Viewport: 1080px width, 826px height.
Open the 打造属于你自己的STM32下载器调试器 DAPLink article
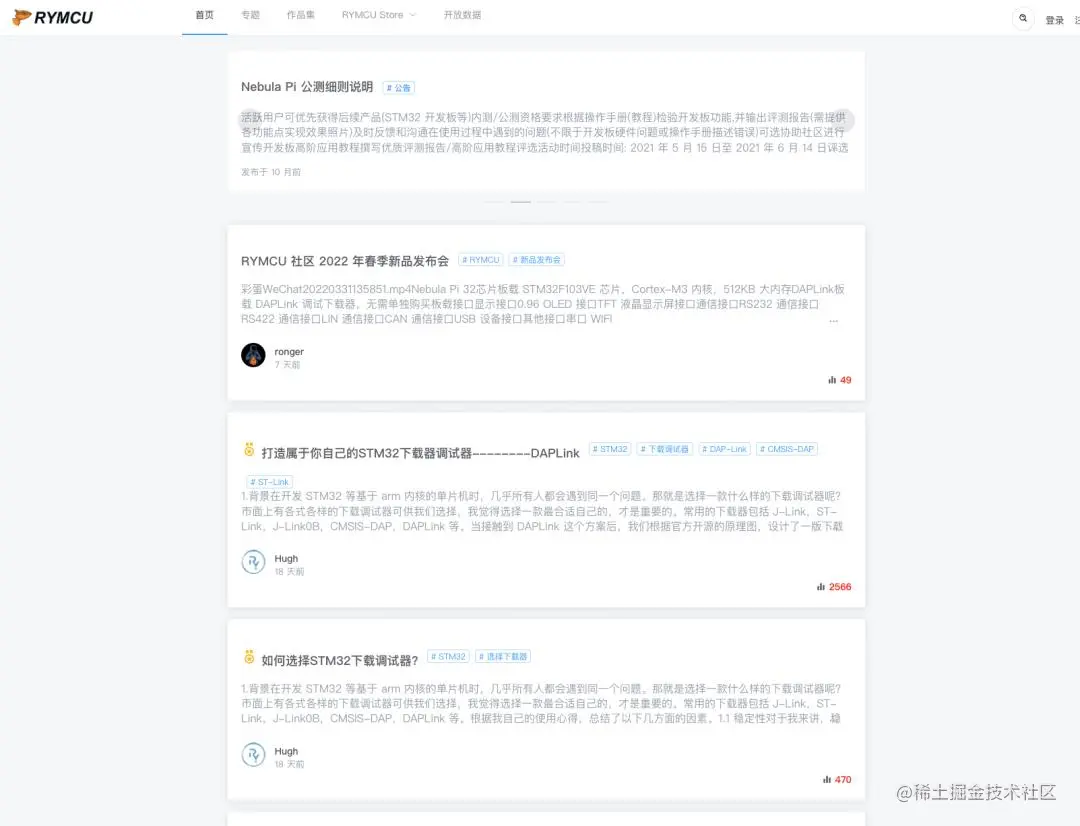click(420, 453)
